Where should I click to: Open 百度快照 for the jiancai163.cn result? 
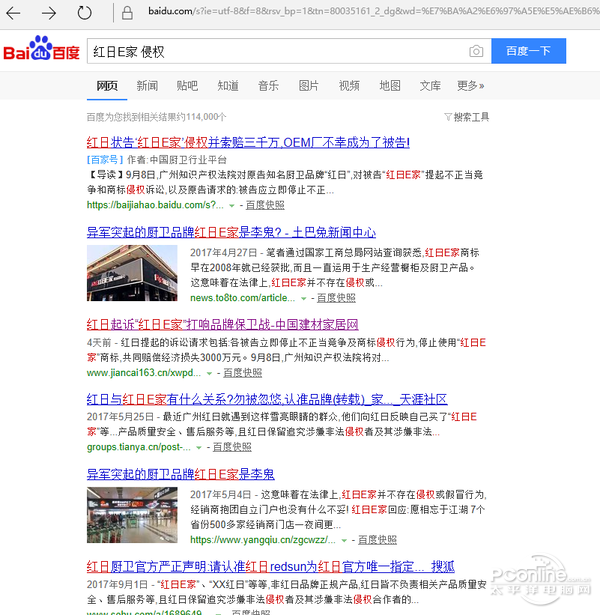[x=242, y=373]
